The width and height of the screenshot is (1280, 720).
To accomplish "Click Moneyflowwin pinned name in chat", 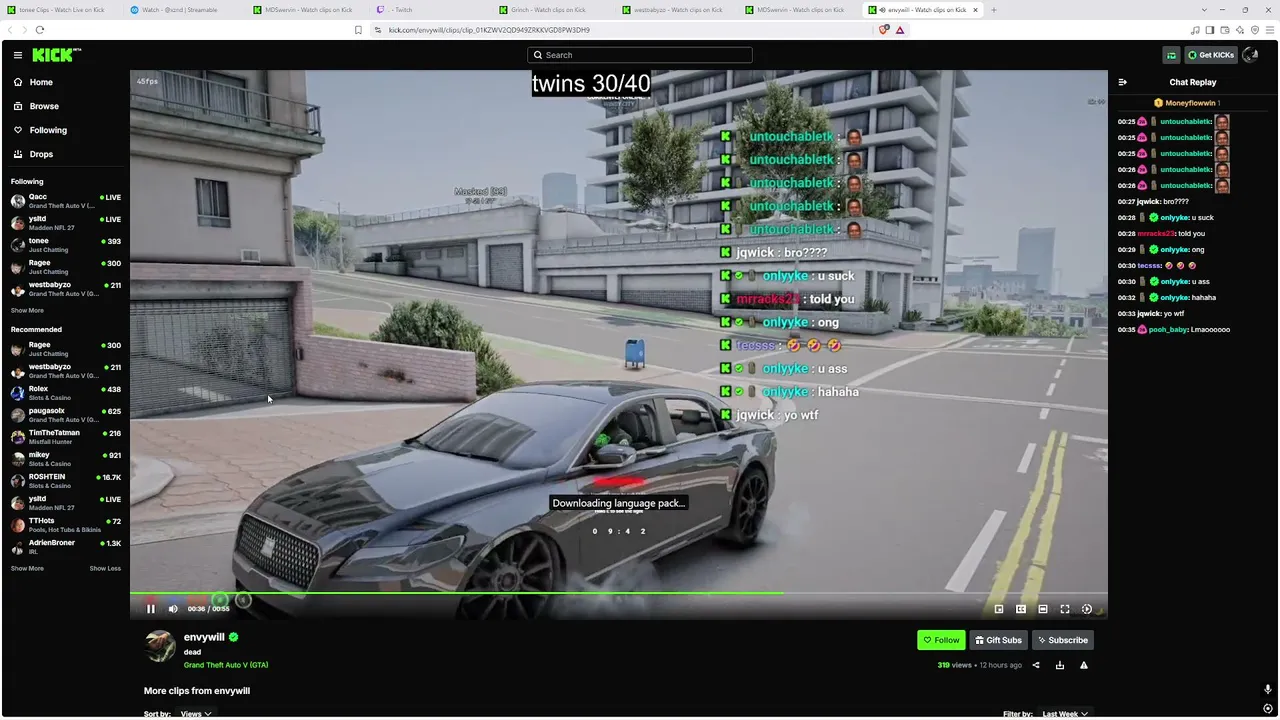I will [1189, 103].
